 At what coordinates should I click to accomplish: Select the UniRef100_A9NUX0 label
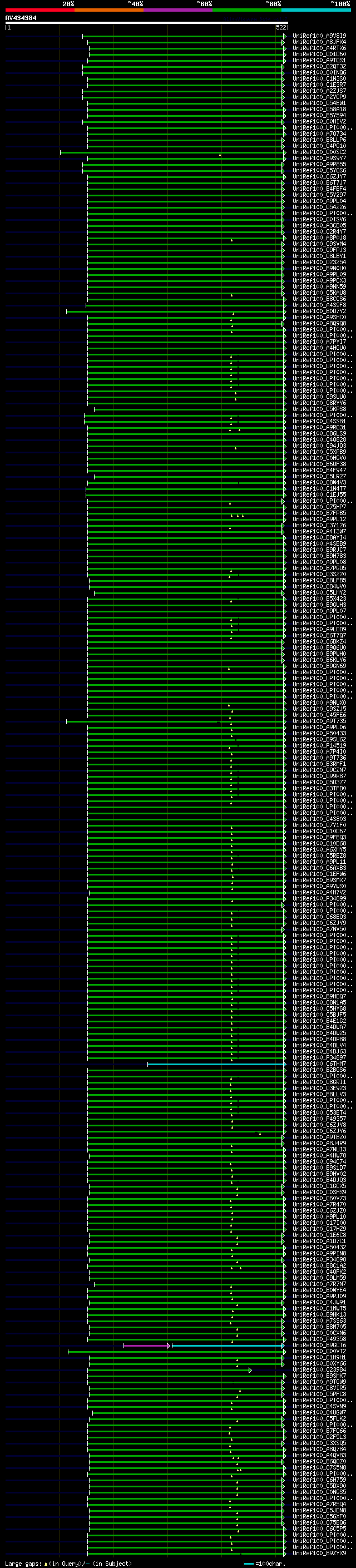click(319, 703)
